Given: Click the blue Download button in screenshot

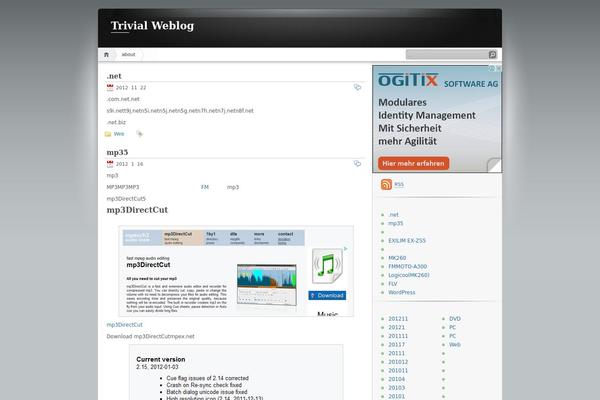Looking at the screenshot, I should pyautogui.click(x=327, y=296).
